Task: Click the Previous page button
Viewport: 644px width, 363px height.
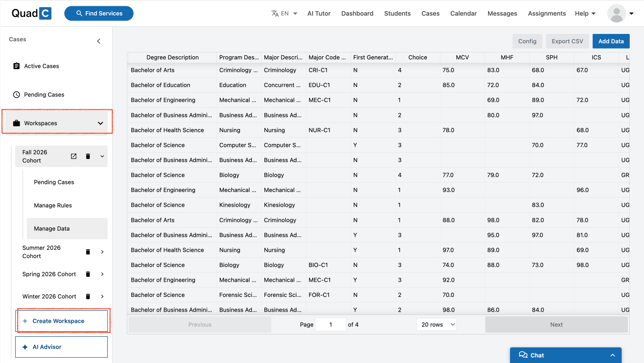Action: point(200,324)
